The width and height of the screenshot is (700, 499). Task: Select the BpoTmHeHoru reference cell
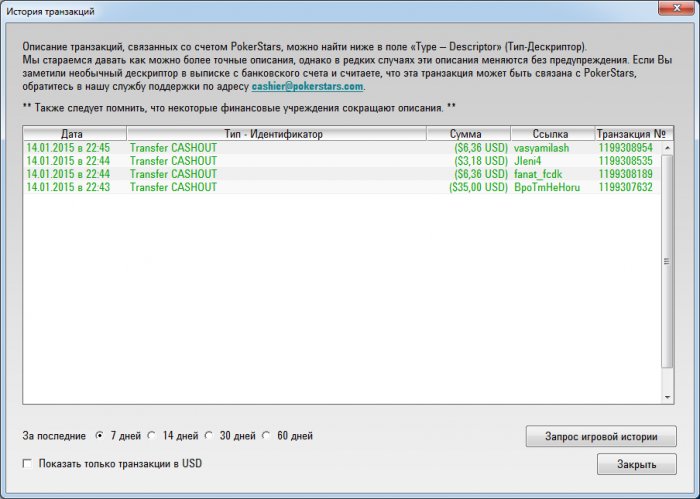tap(547, 187)
